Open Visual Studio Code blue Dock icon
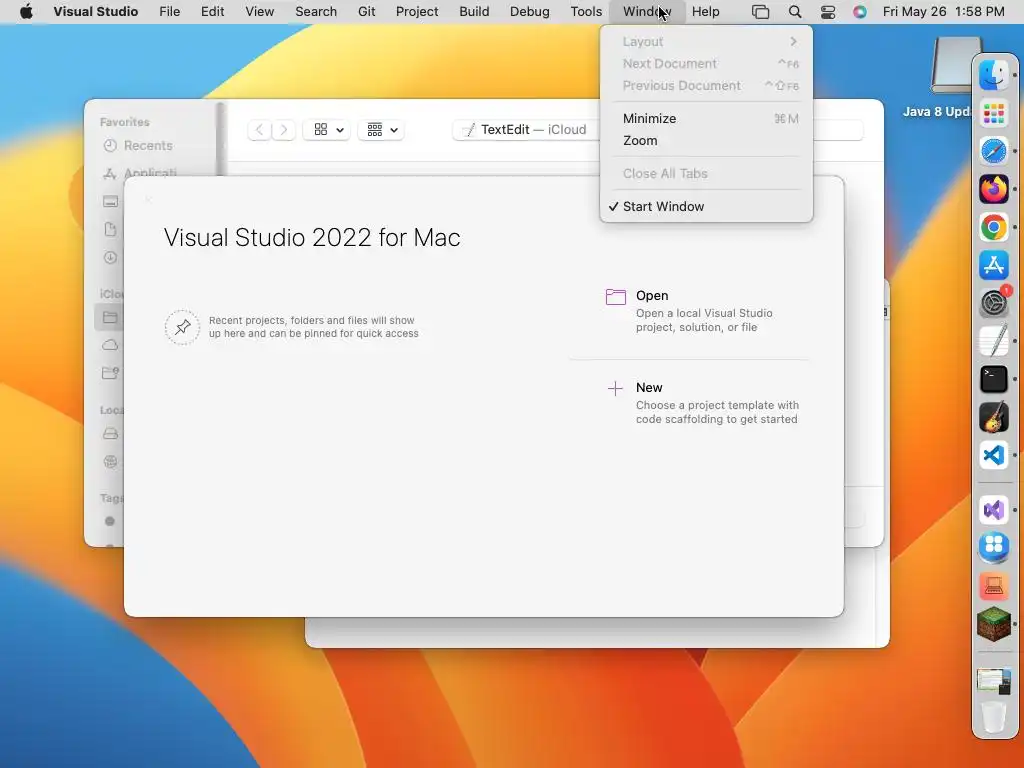The height and width of the screenshot is (768, 1024). point(994,455)
